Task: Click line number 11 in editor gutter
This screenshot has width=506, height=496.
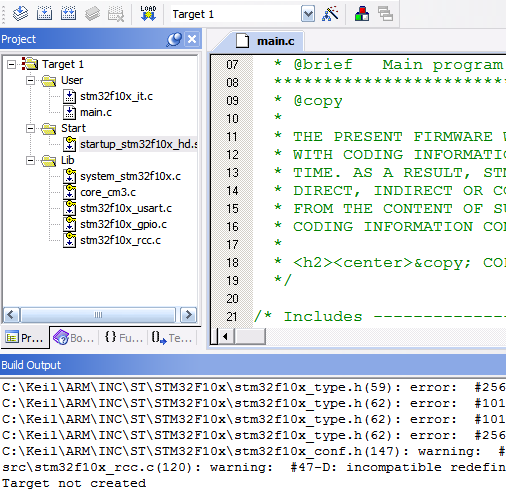Action: click(232, 137)
